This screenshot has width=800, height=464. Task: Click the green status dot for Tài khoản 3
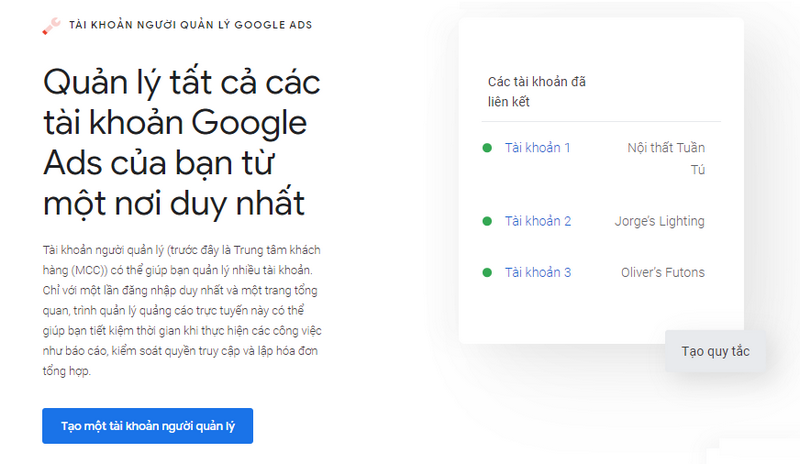tap(487, 273)
